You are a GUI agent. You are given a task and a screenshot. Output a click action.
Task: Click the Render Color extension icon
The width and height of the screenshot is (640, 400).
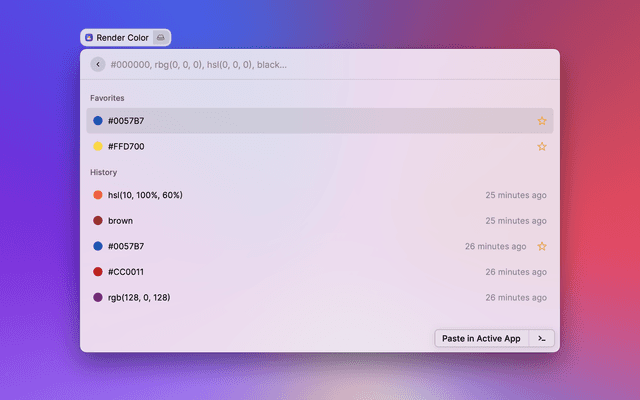coord(89,38)
